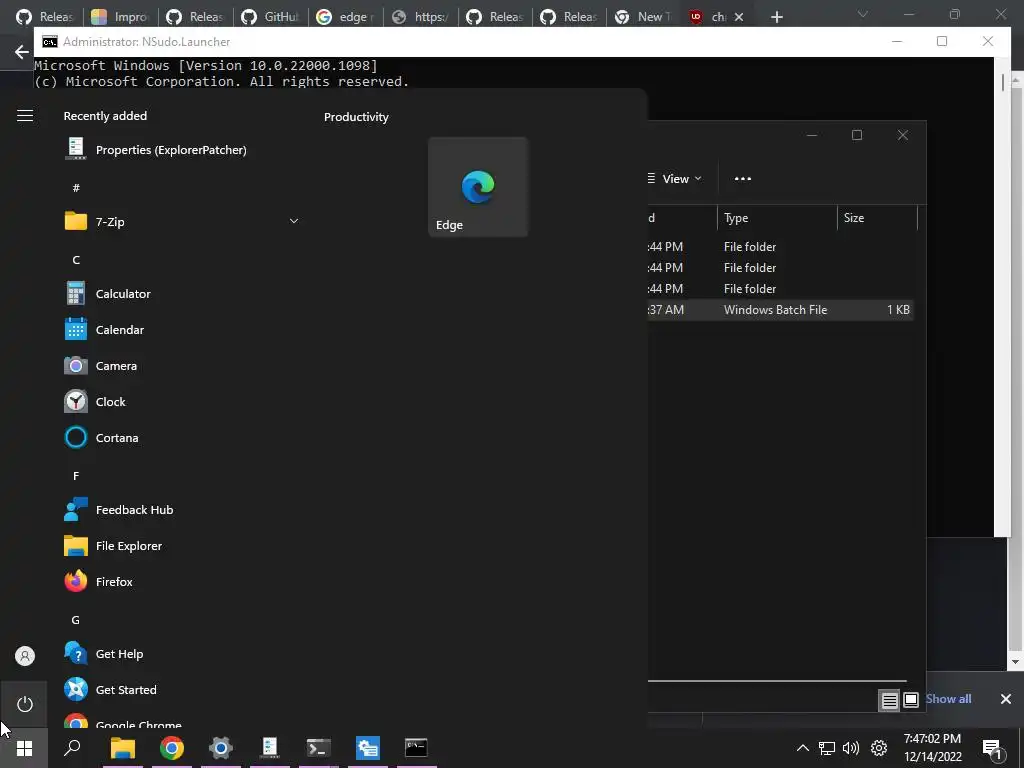Switch to the New T browser tab

coord(645,17)
